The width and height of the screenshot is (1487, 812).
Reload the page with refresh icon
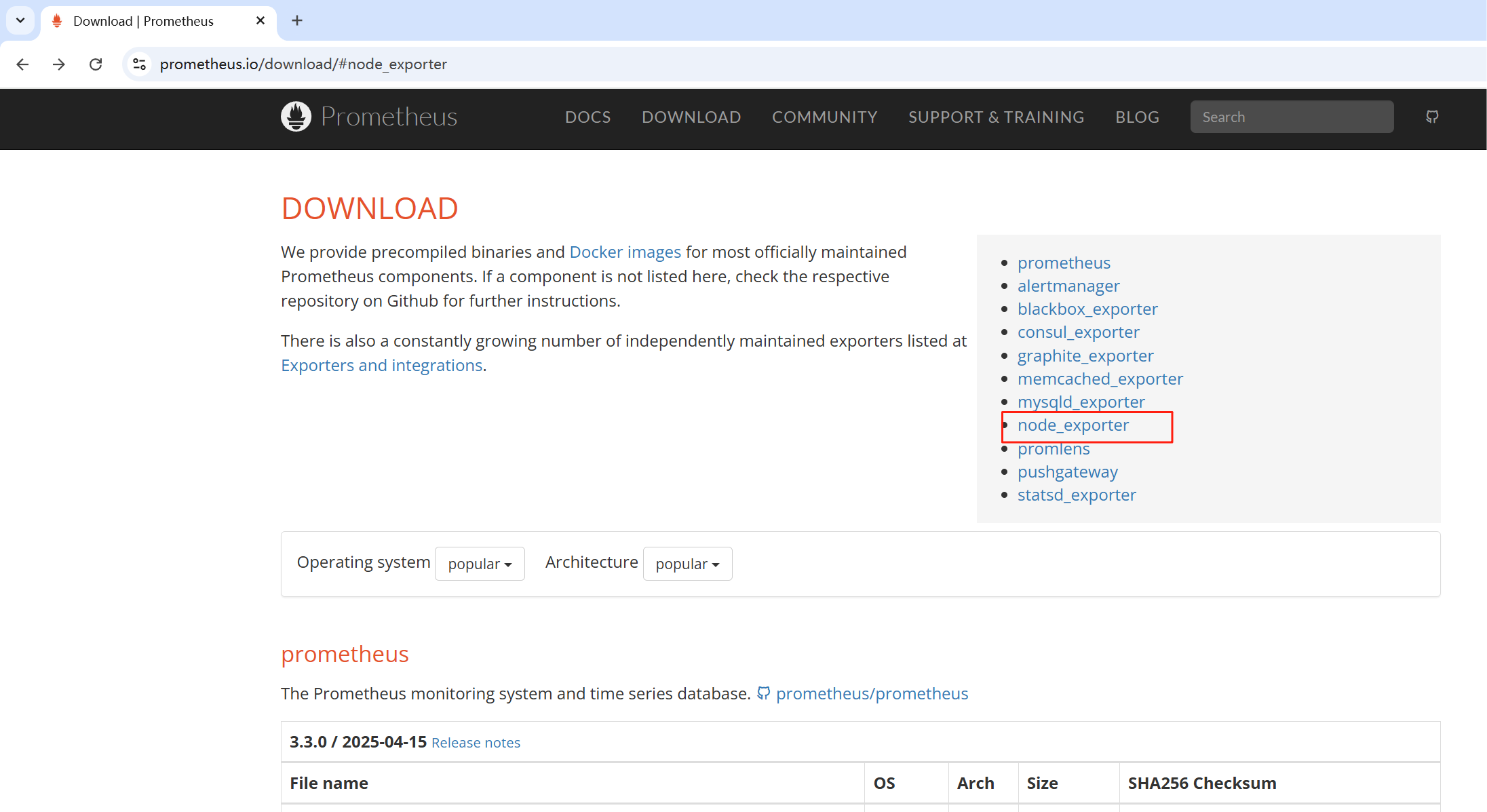[96, 64]
